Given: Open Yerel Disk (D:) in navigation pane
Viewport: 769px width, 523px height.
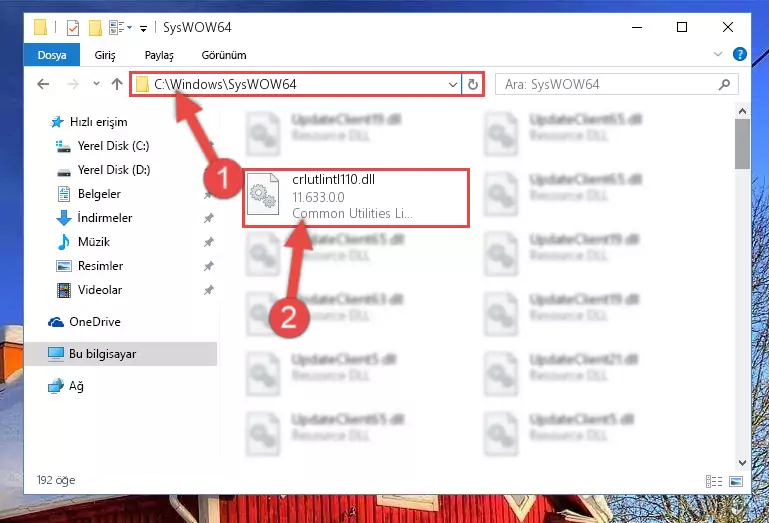Looking at the screenshot, I should point(114,170).
